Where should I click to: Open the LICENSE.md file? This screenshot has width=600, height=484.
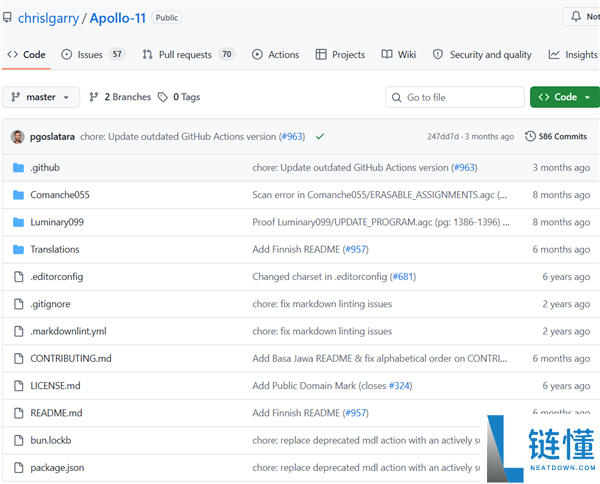55,386
